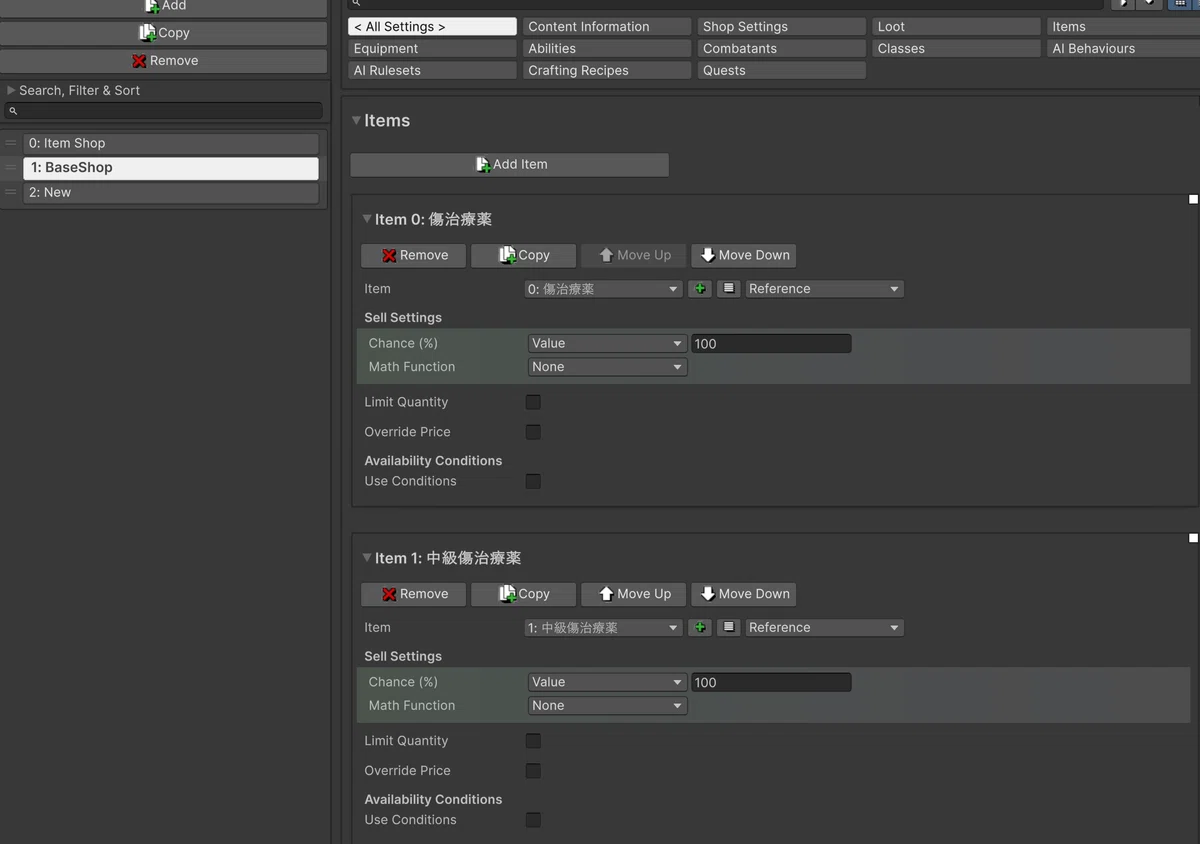Click magnifier icon in left list search box

pos(13,111)
